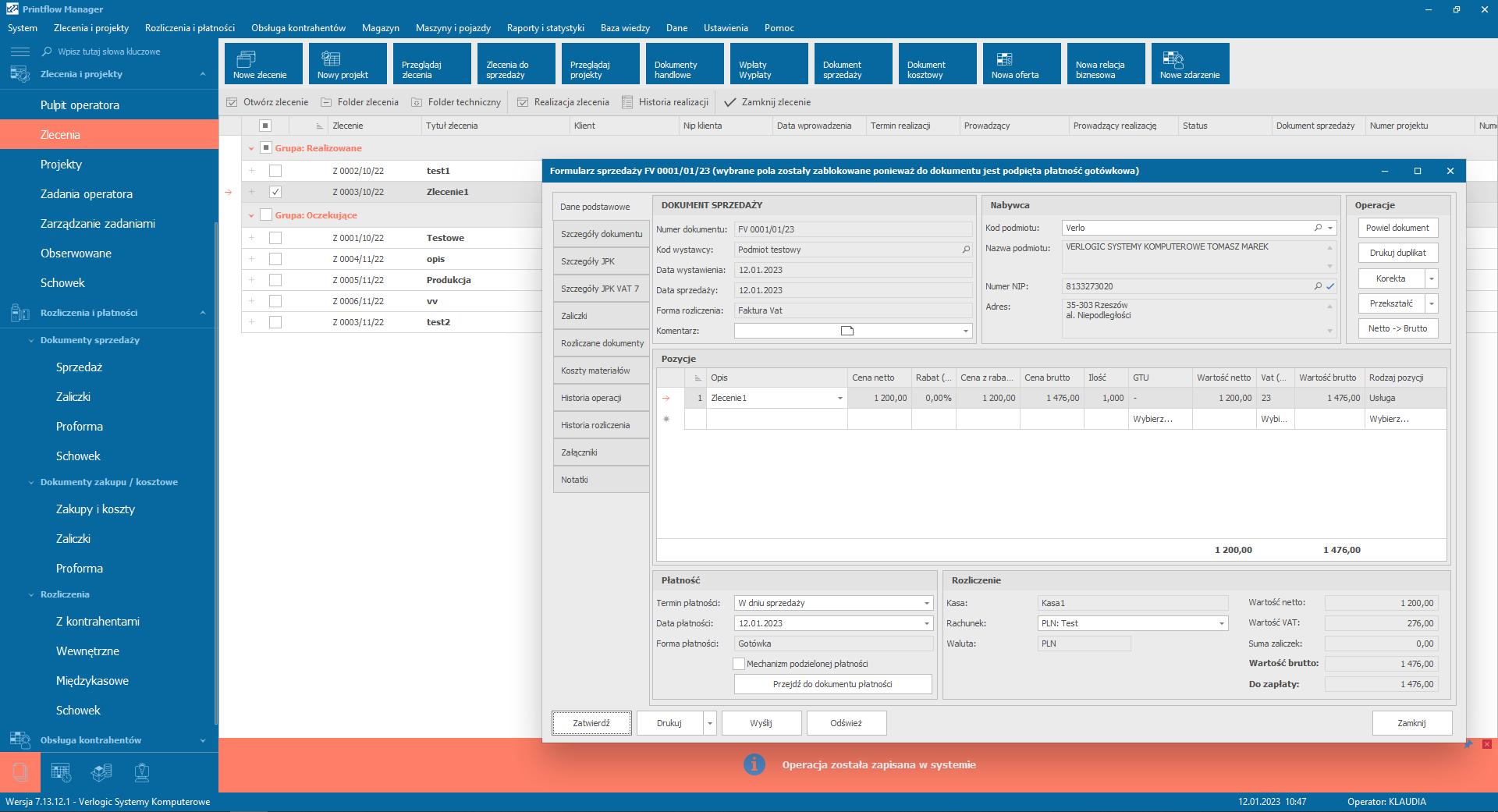Click the Nowa oferta icon

[1005, 59]
